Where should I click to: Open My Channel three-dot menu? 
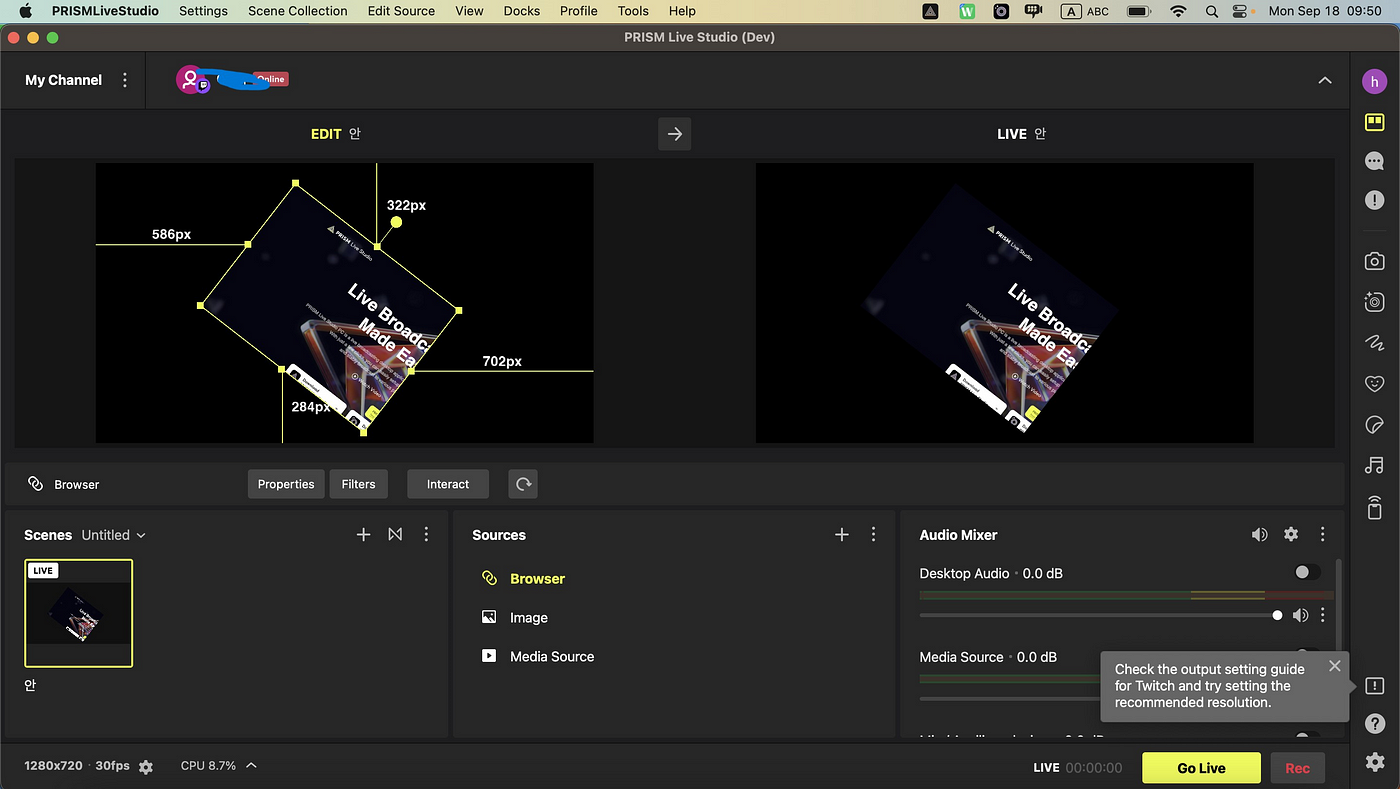pyautogui.click(x=125, y=80)
